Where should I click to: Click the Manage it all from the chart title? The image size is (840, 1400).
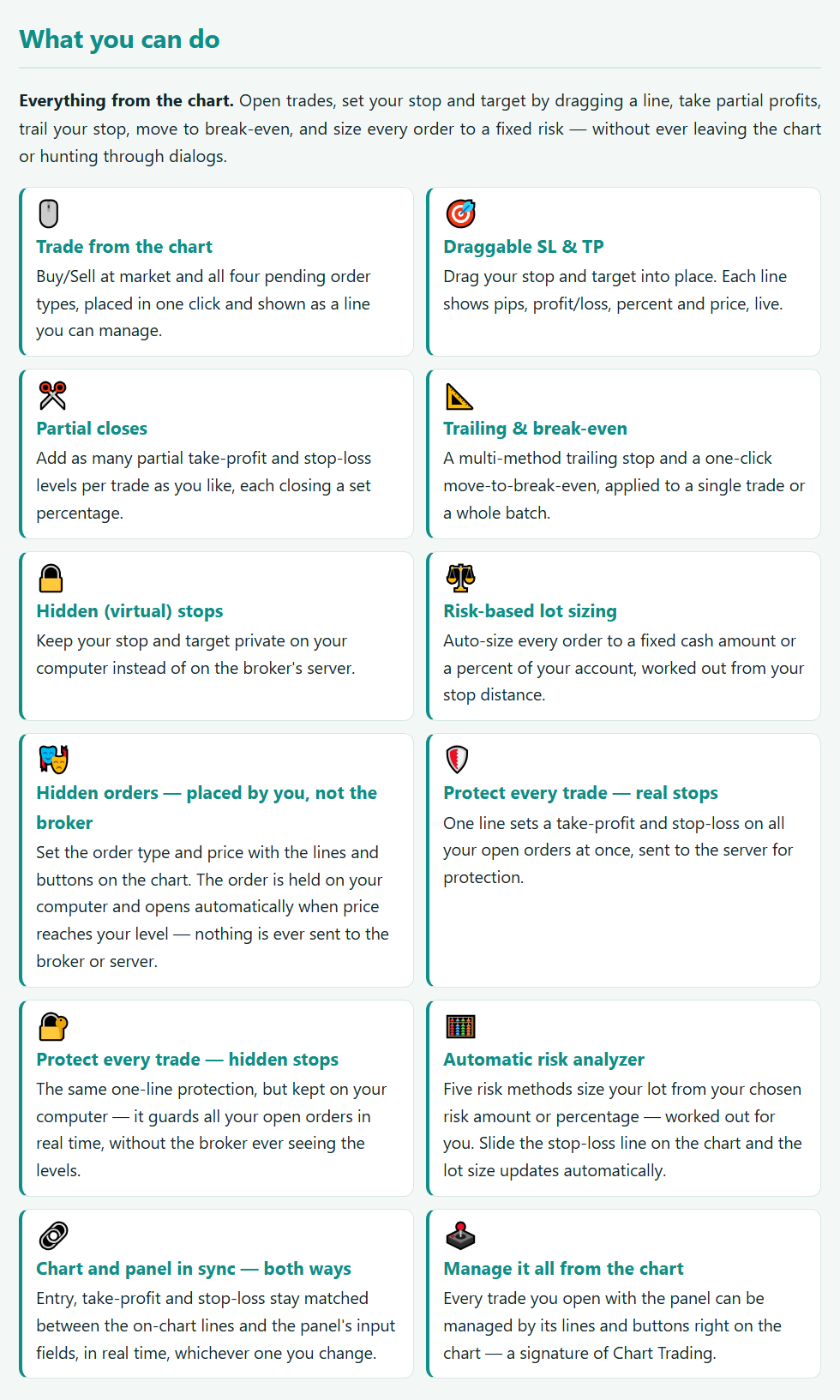click(563, 1269)
